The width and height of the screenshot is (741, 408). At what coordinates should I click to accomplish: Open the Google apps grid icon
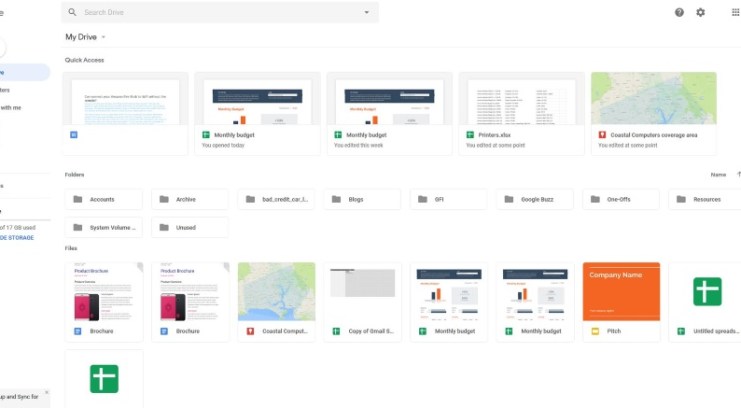point(735,12)
